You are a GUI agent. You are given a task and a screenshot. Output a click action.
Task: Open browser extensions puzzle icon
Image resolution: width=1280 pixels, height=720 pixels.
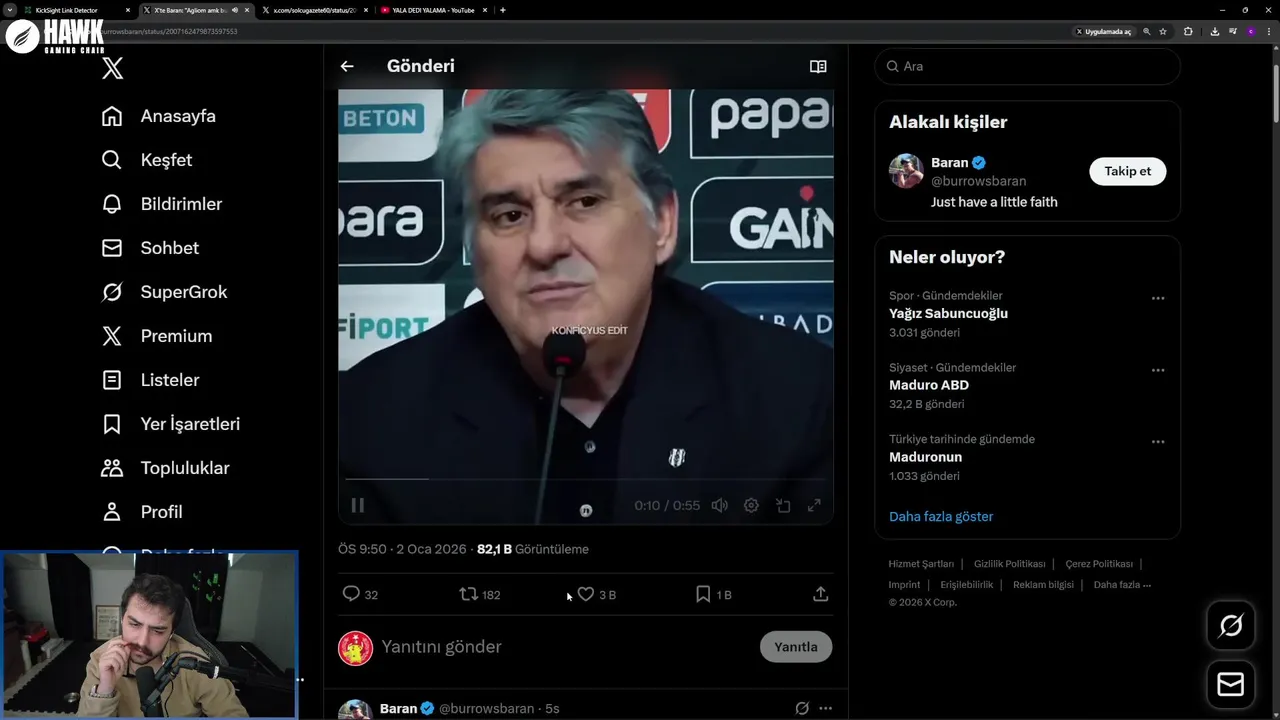coord(1188,31)
